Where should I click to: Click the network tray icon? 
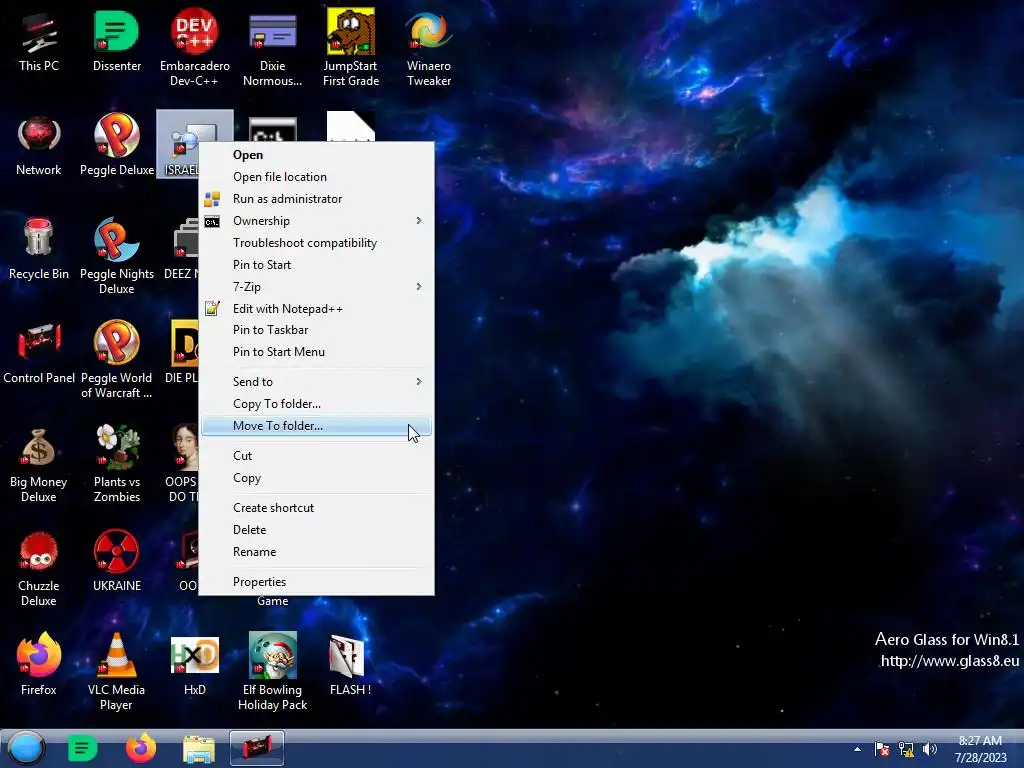click(906, 749)
